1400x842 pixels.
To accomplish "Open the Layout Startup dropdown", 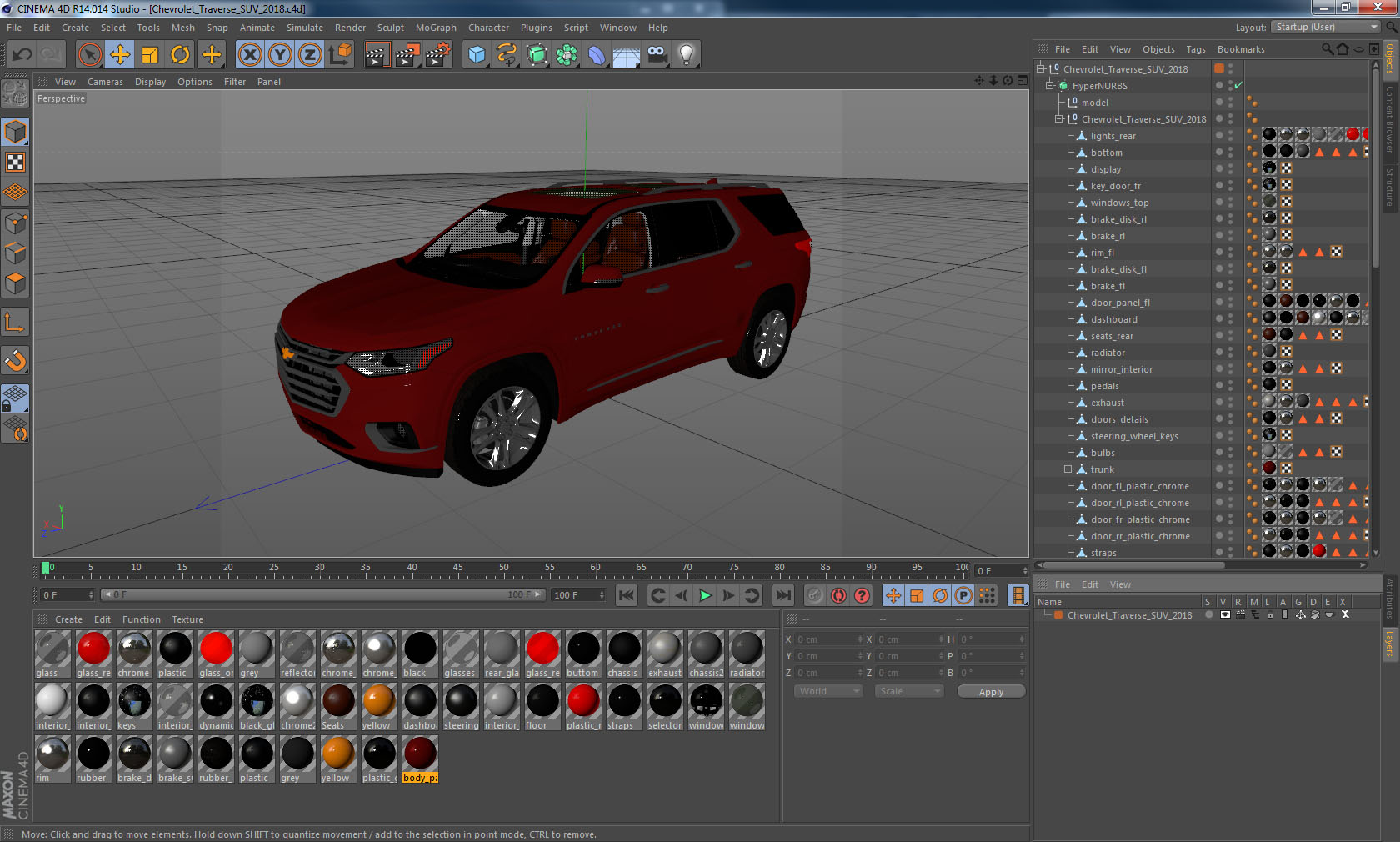I will (x=1325, y=27).
